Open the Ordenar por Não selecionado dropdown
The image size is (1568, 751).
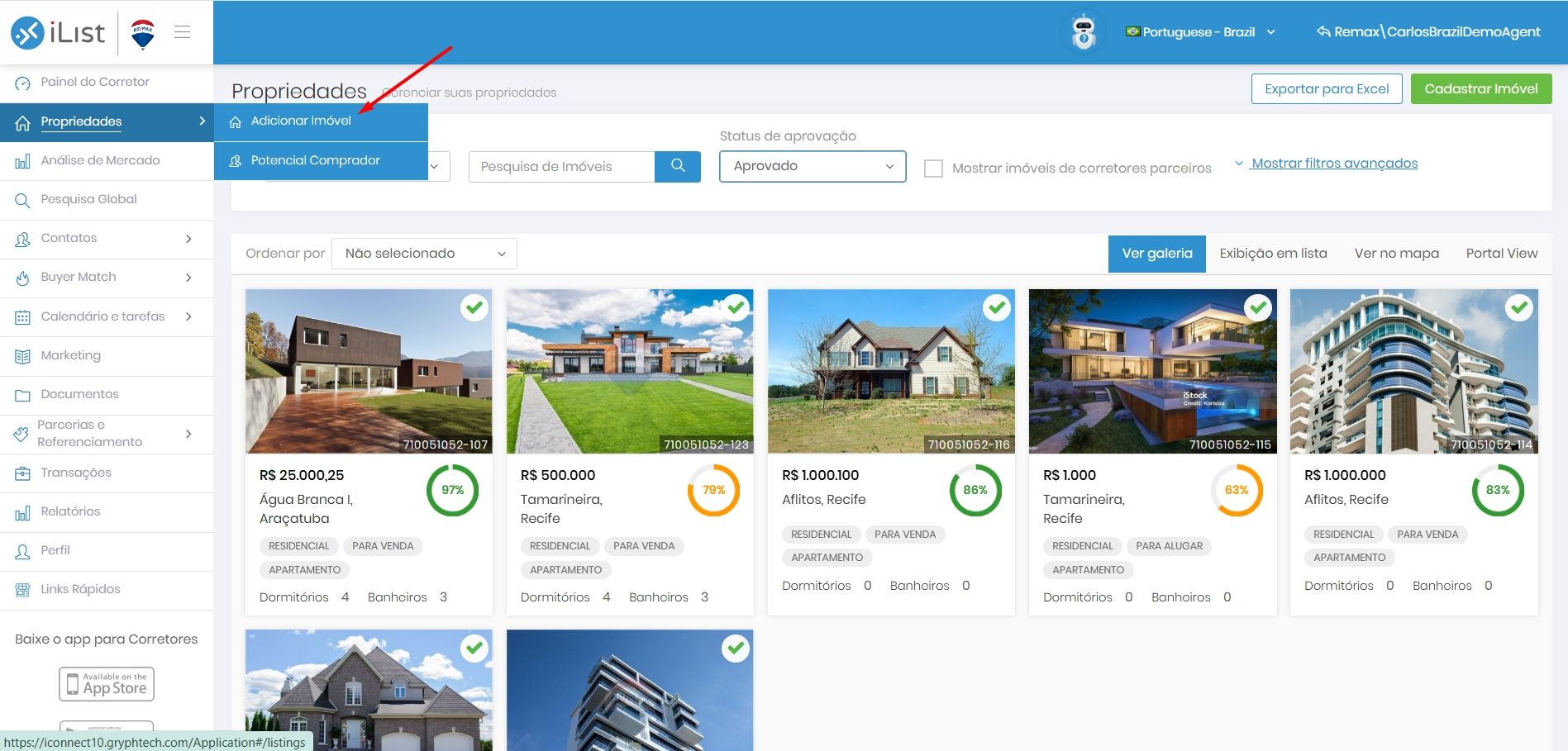(x=424, y=254)
